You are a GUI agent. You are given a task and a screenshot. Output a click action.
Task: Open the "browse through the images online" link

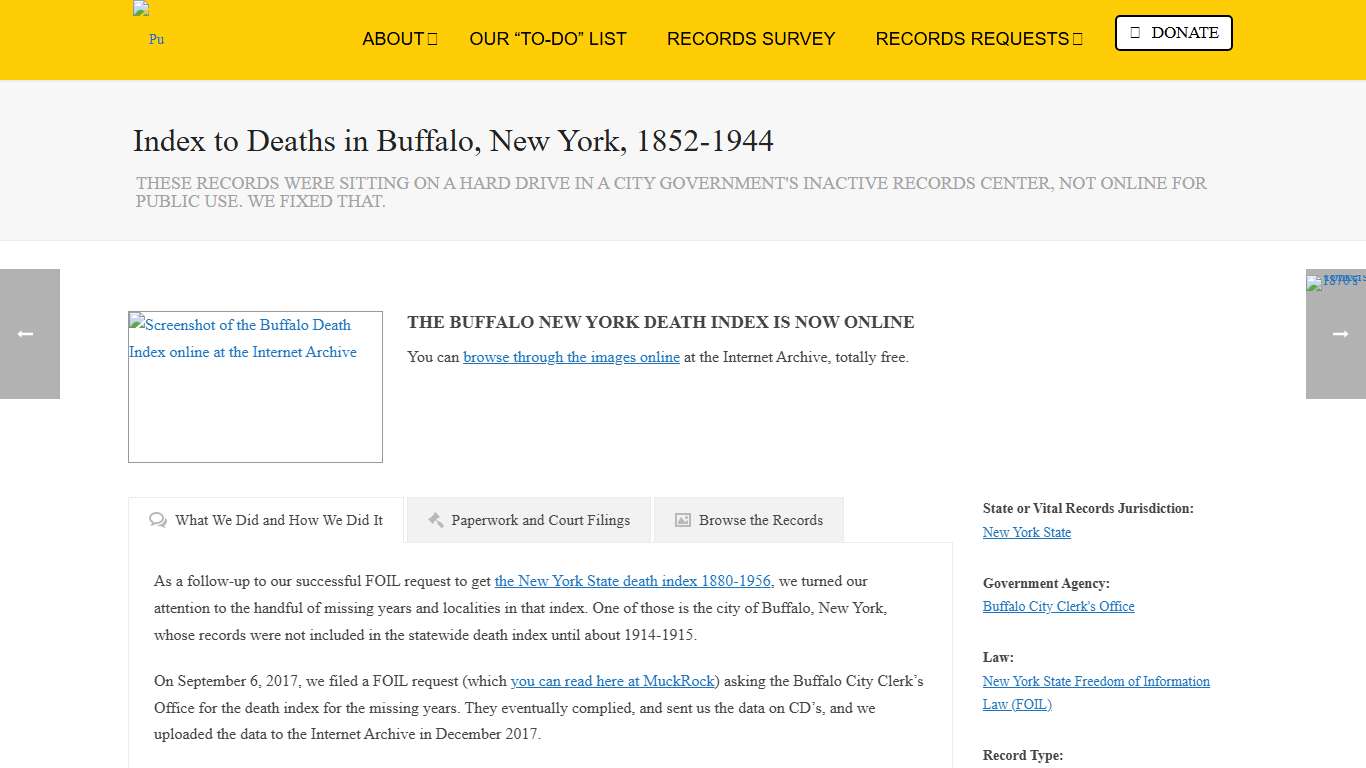tap(571, 357)
